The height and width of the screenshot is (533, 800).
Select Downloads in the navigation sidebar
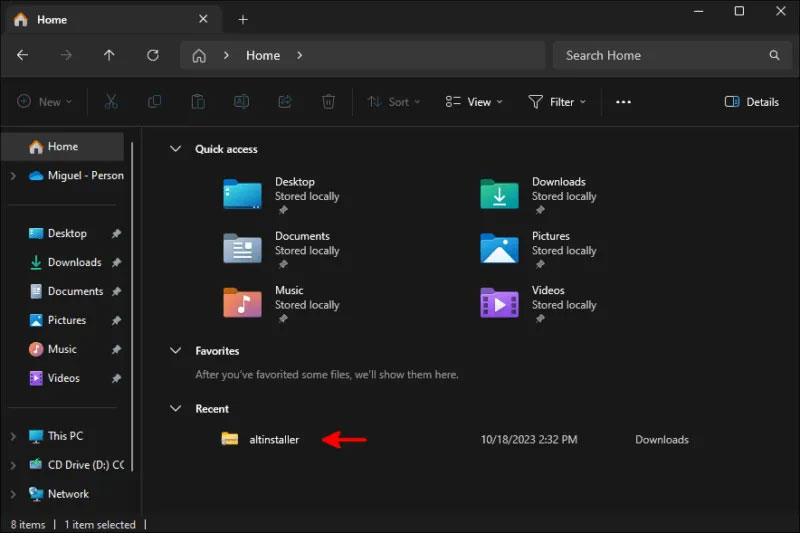[x=74, y=262]
